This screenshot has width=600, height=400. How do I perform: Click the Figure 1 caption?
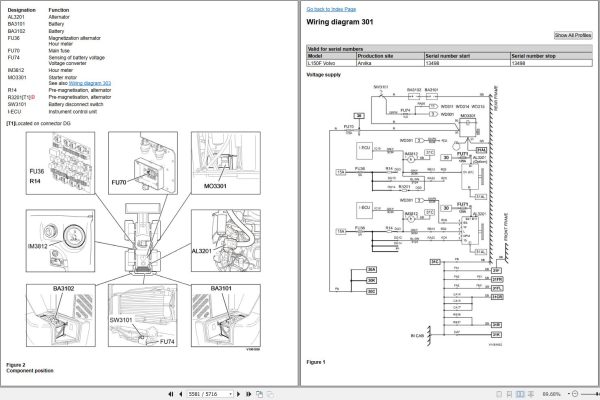pyautogui.click(x=316, y=362)
